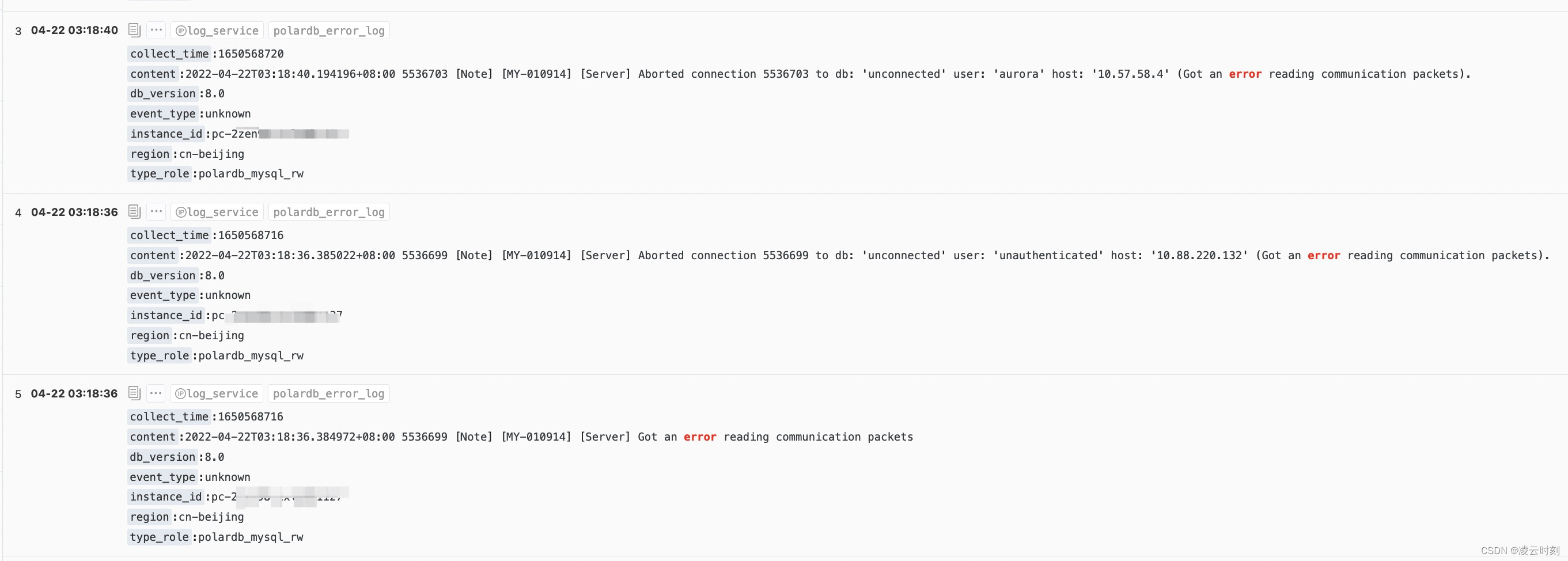Select polardb_error_log tag on entry 4
The height and width of the screenshot is (561, 1568).
(329, 212)
